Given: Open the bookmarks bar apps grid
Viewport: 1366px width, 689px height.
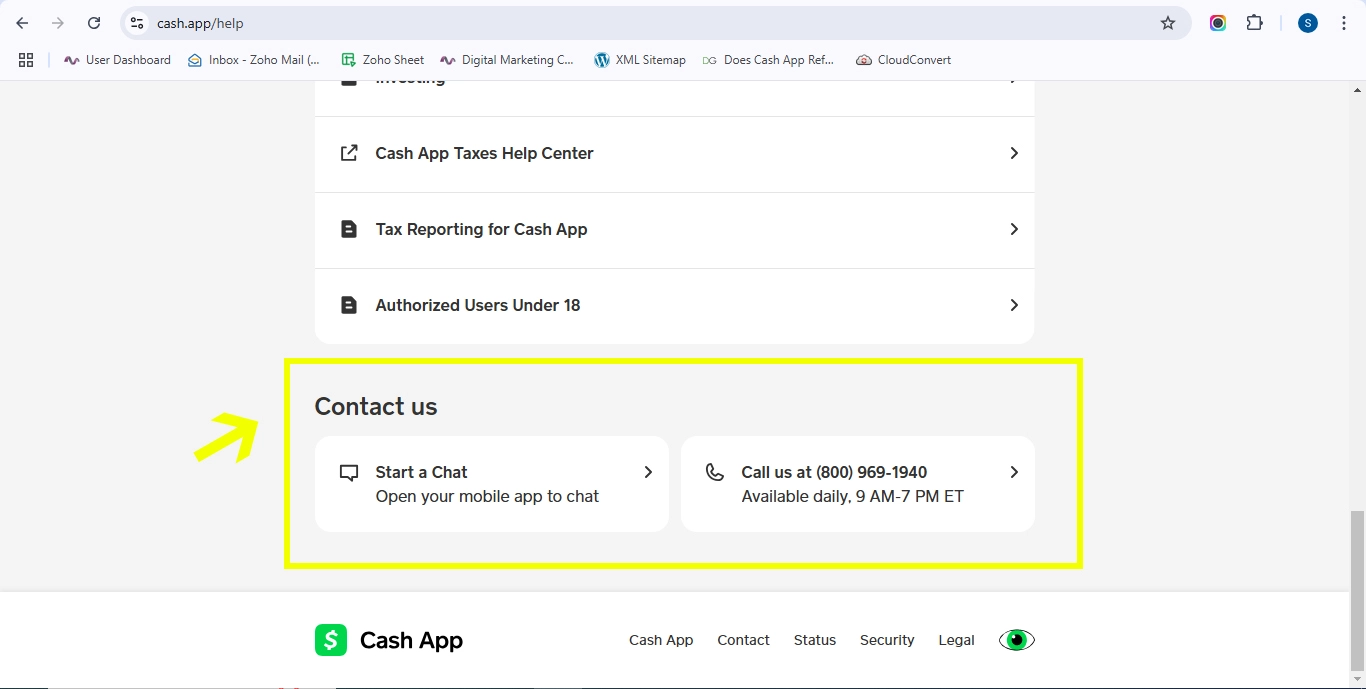Looking at the screenshot, I should click(x=26, y=60).
